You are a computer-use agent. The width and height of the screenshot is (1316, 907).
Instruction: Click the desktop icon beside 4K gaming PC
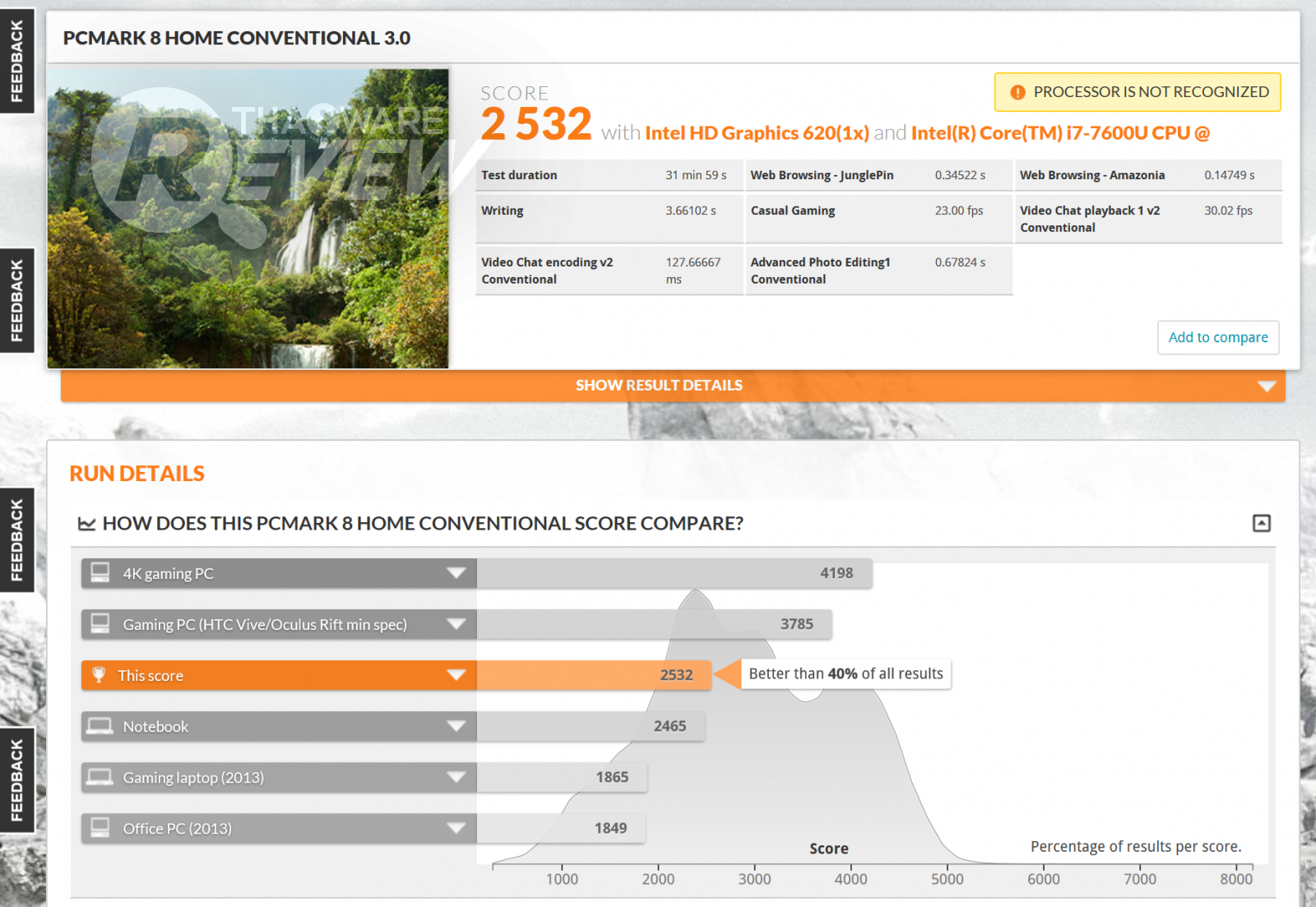(100, 573)
